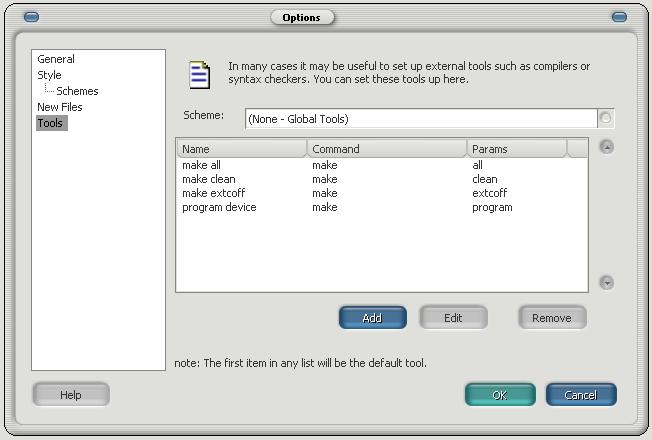Click the 'all' params cell
Viewport: 652px width, 440px height.
[477, 165]
